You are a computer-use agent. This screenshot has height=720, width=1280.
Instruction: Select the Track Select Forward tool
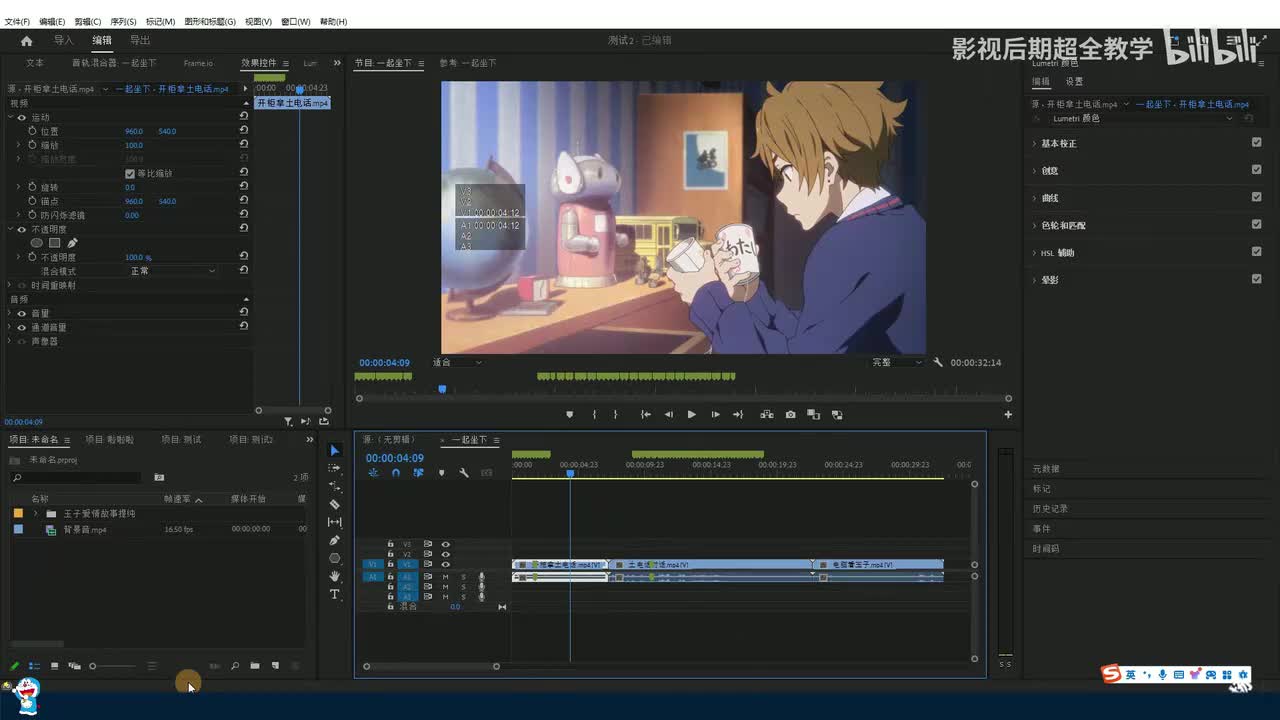(x=335, y=468)
